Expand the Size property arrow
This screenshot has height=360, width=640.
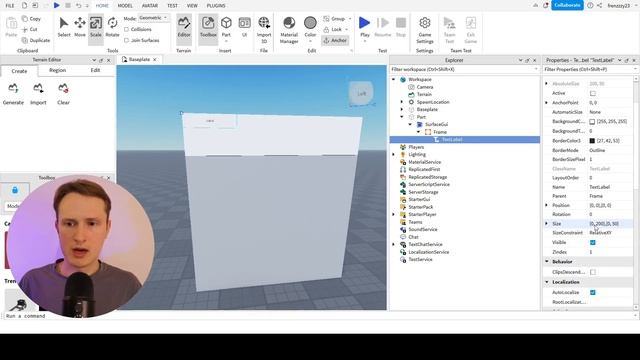pyautogui.click(x=547, y=224)
